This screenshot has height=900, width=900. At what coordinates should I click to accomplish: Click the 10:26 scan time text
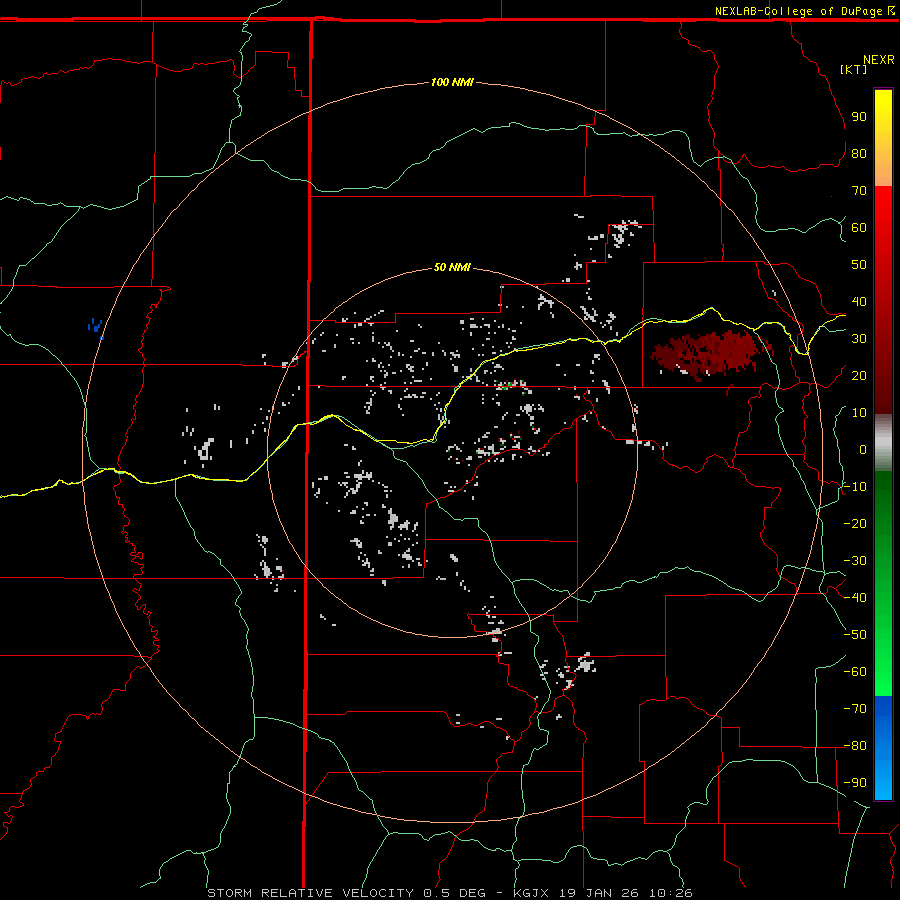[x=670, y=893]
